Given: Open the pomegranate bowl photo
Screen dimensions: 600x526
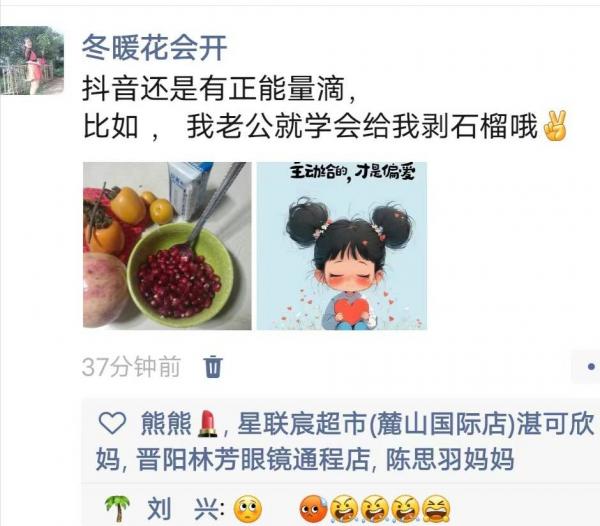Looking at the screenshot, I should click(x=167, y=246).
